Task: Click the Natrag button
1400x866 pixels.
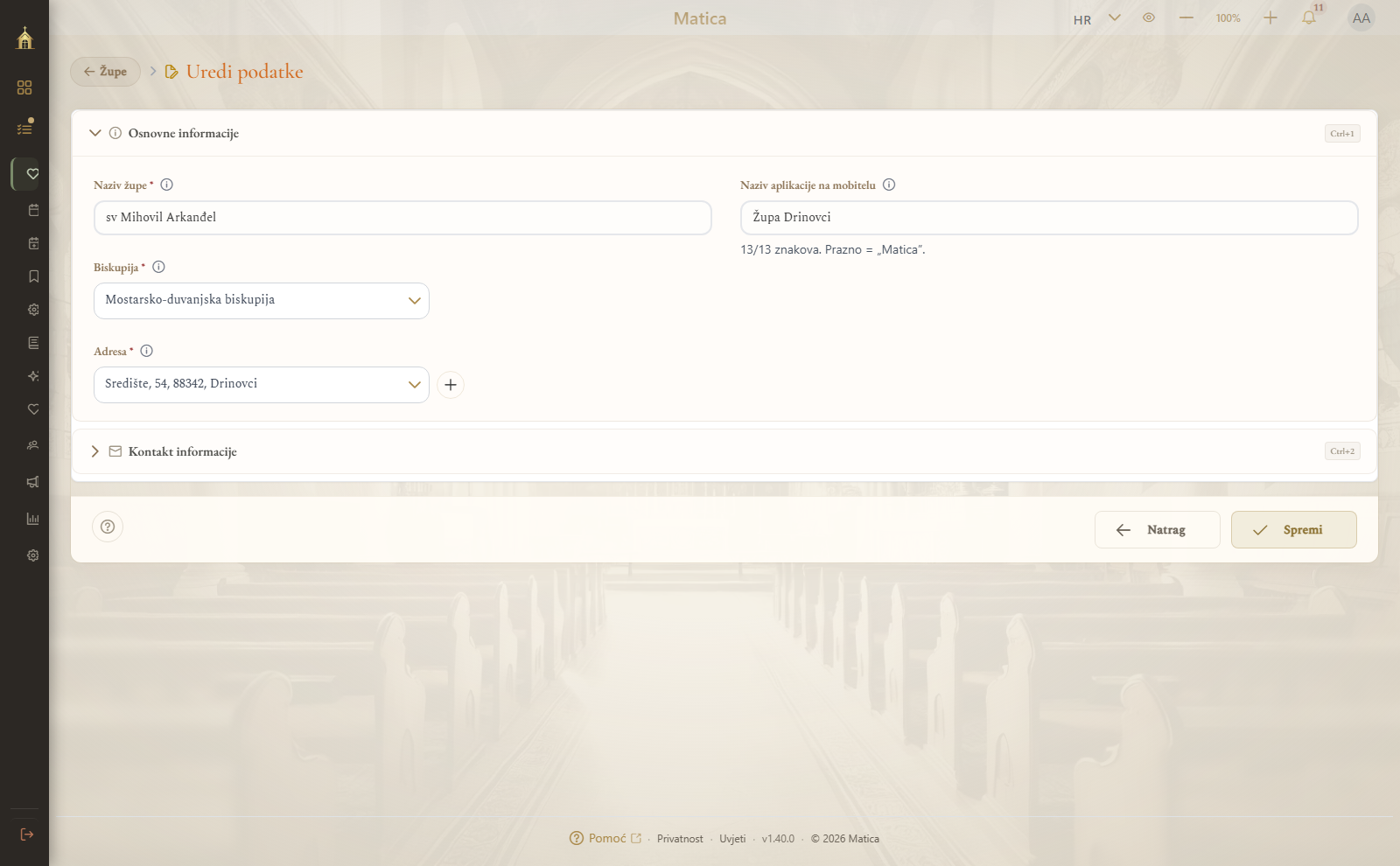Action: (x=1158, y=530)
